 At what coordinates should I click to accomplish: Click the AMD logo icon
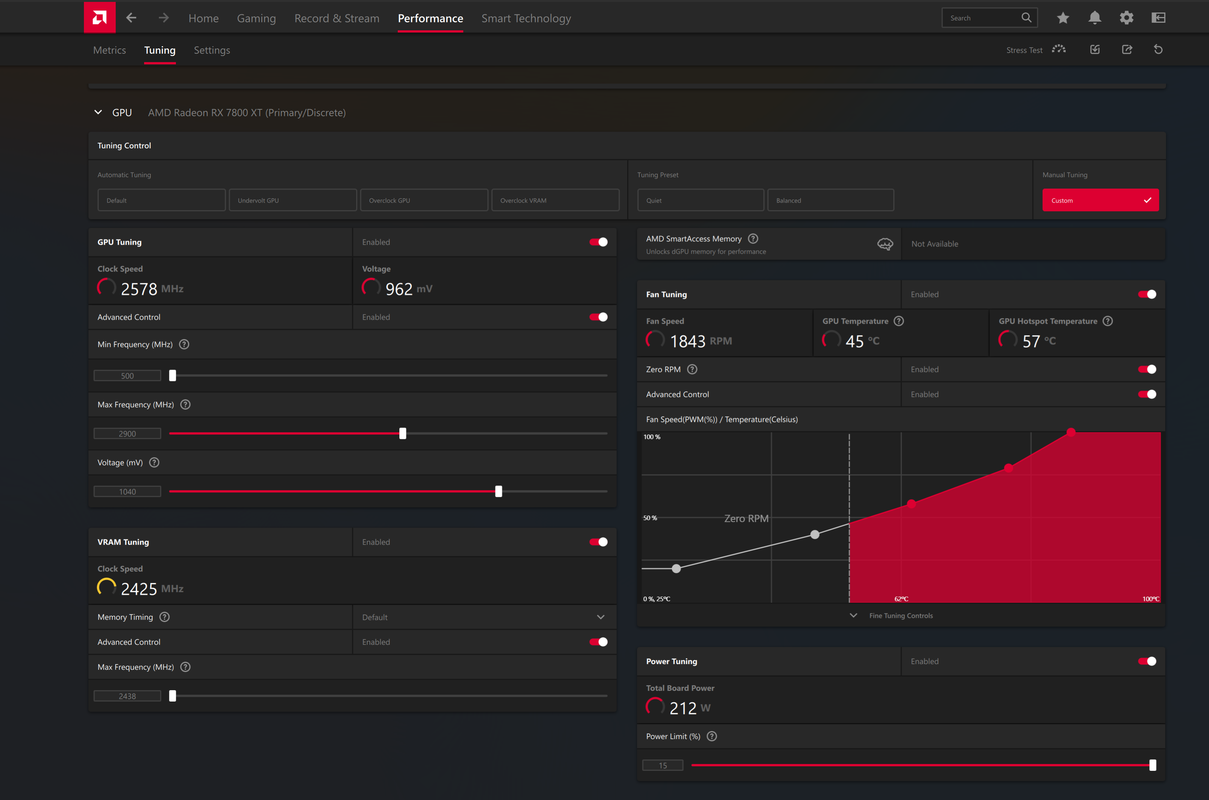99,17
